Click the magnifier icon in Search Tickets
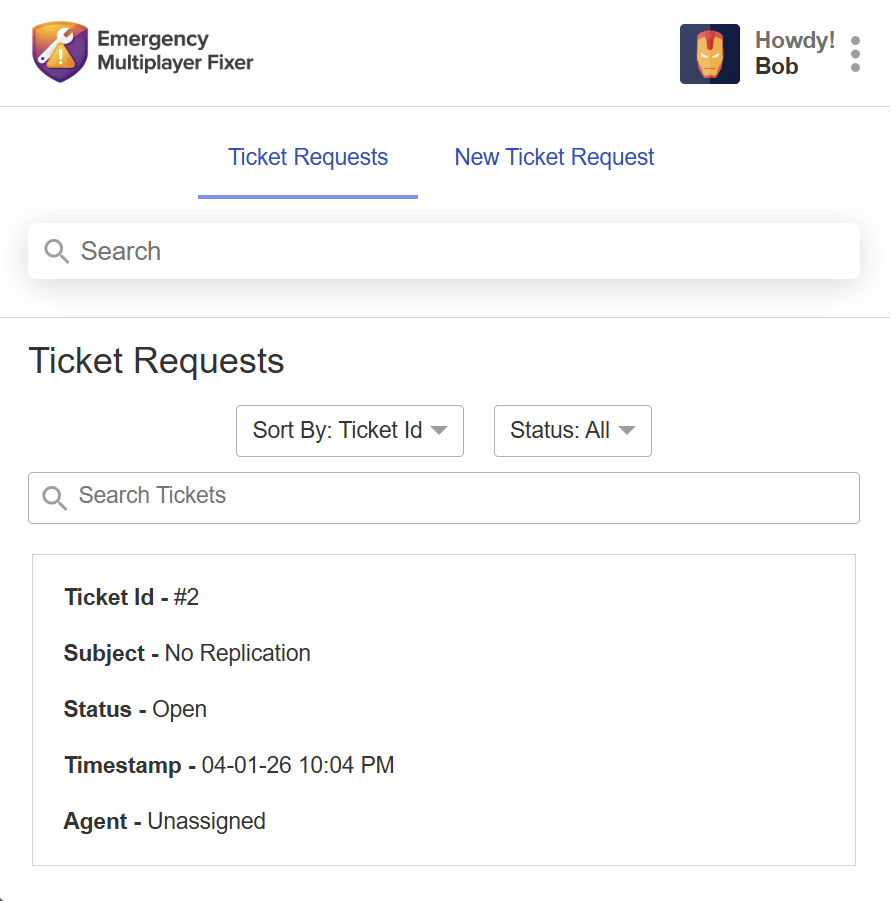This screenshot has height=901, width=891. tap(55, 498)
